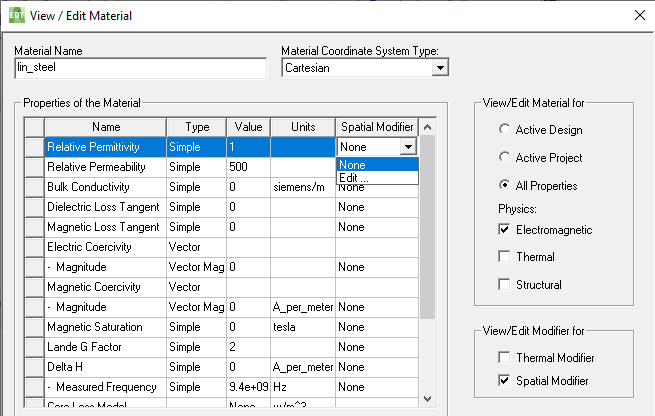Select 'None' in the open dropdown list
Image resolution: width=655 pixels, height=416 pixels.
tap(376, 165)
